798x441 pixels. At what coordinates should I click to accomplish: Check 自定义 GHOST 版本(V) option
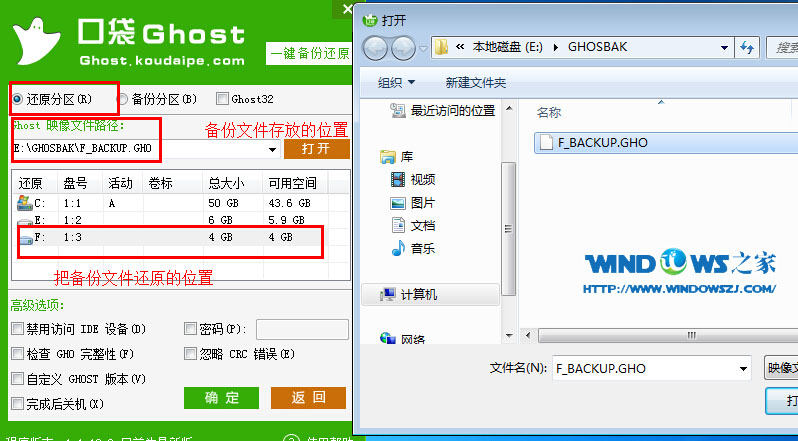click(17, 378)
